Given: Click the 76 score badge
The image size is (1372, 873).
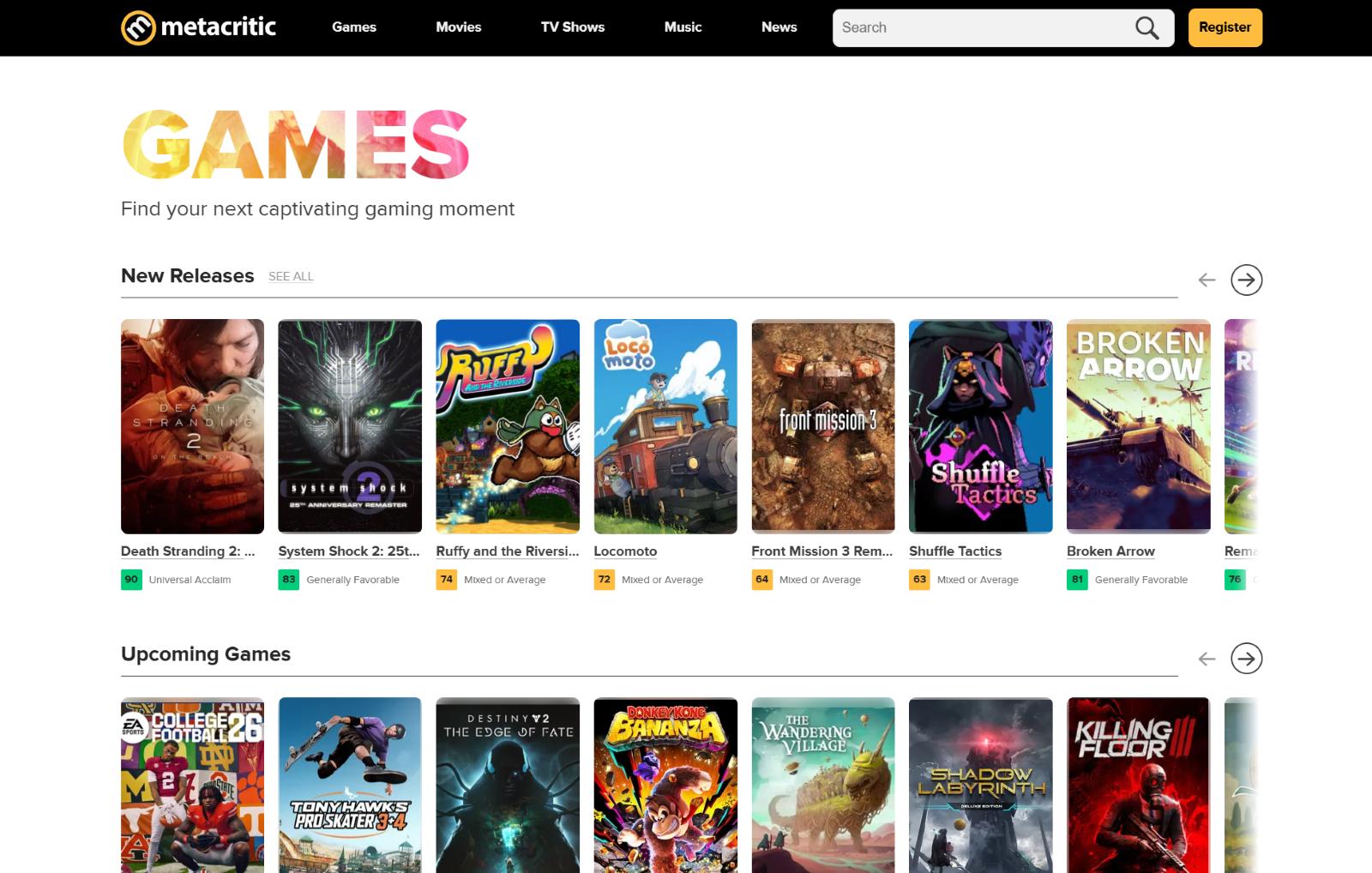Looking at the screenshot, I should click(x=1235, y=580).
